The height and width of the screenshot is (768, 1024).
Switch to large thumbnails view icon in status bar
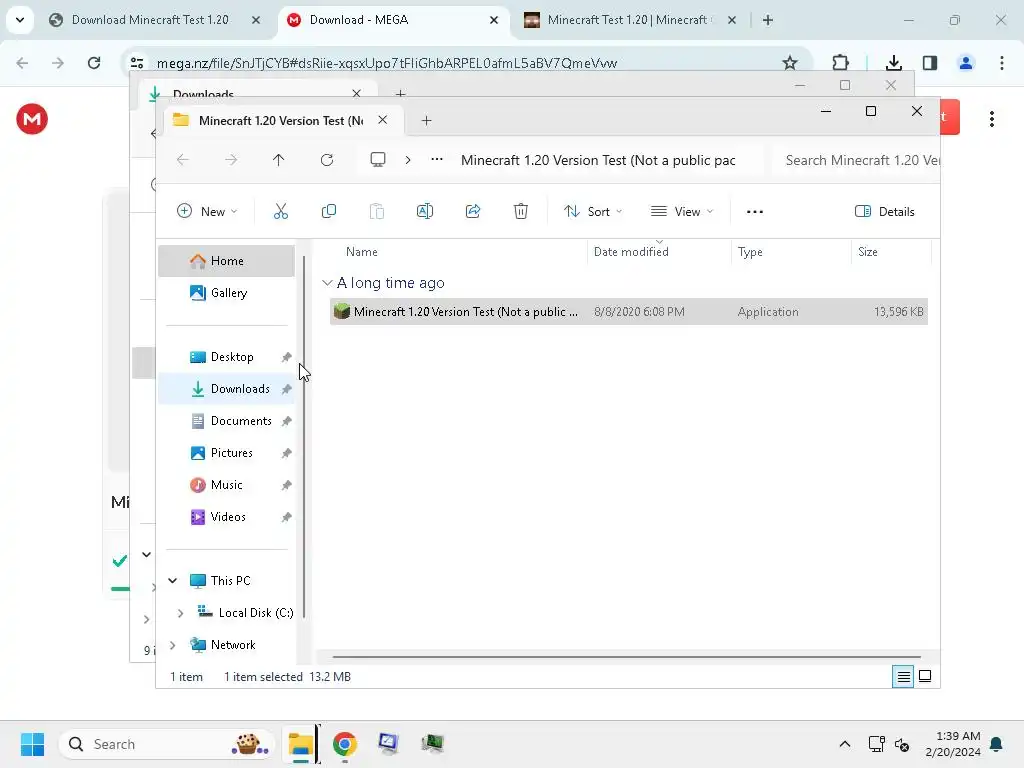925,677
